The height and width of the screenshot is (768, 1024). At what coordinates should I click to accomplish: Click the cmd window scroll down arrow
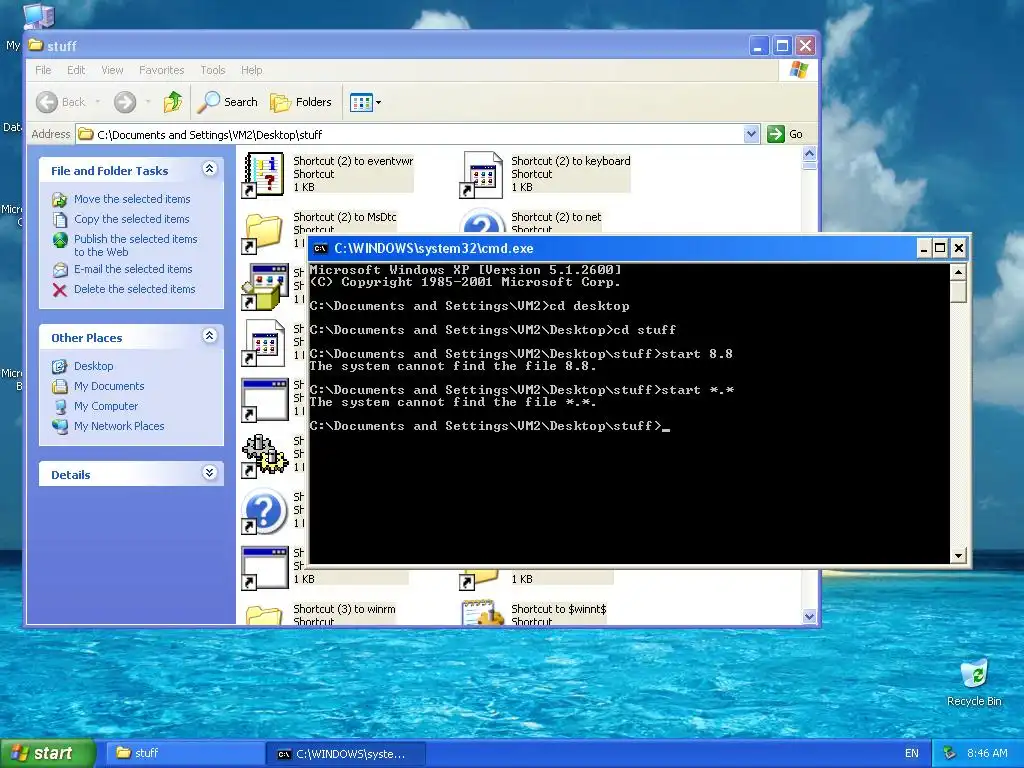[x=958, y=556]
